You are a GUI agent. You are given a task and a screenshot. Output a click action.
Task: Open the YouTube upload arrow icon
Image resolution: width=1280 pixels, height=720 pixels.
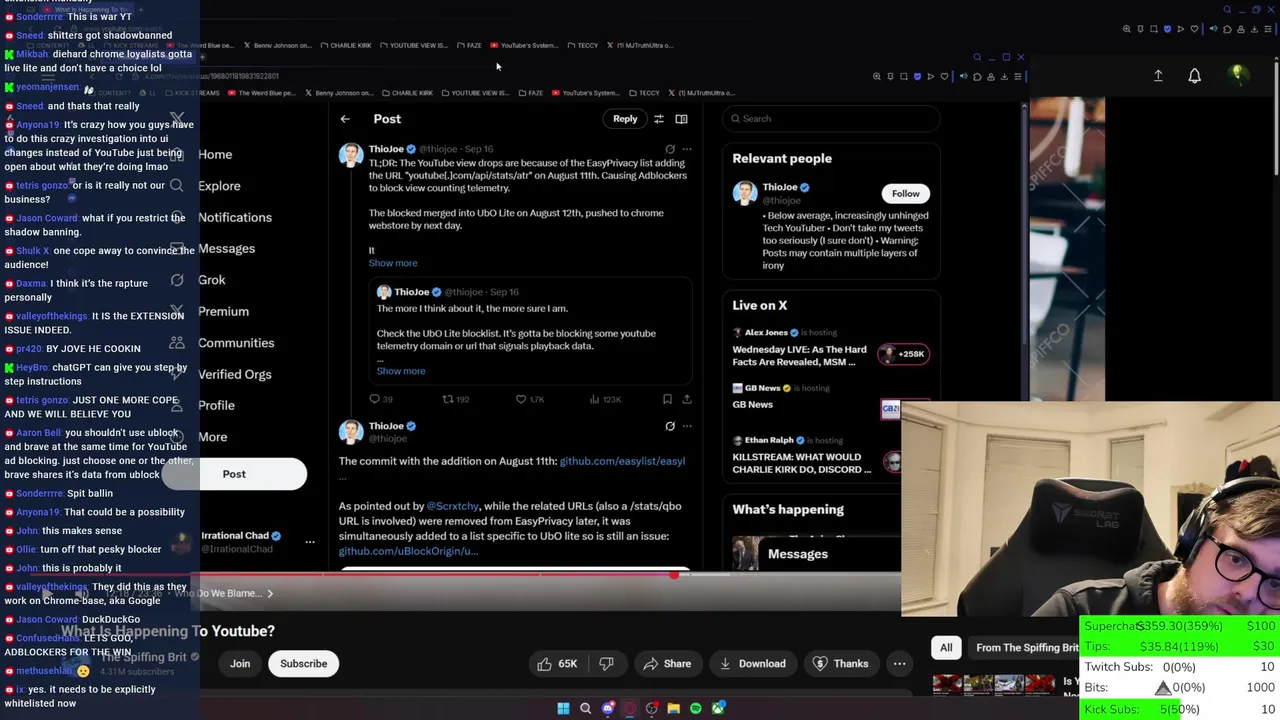[x=1158, y=76]
